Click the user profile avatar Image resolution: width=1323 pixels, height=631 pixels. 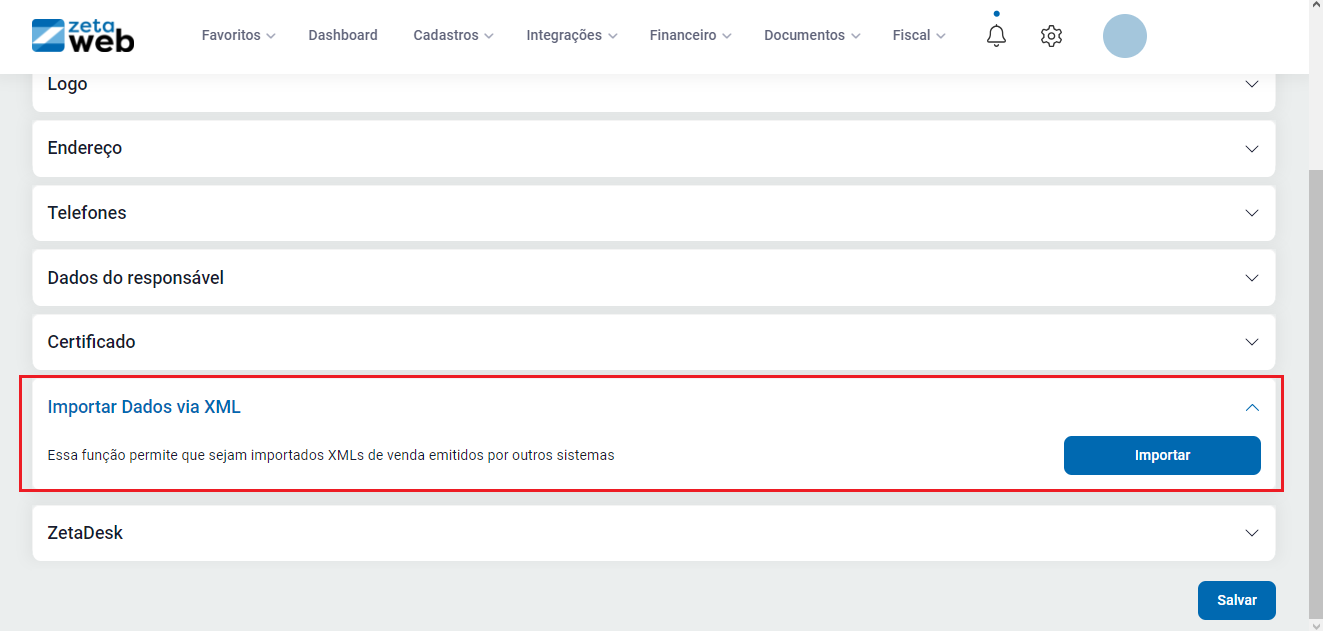coord(1124,36)
